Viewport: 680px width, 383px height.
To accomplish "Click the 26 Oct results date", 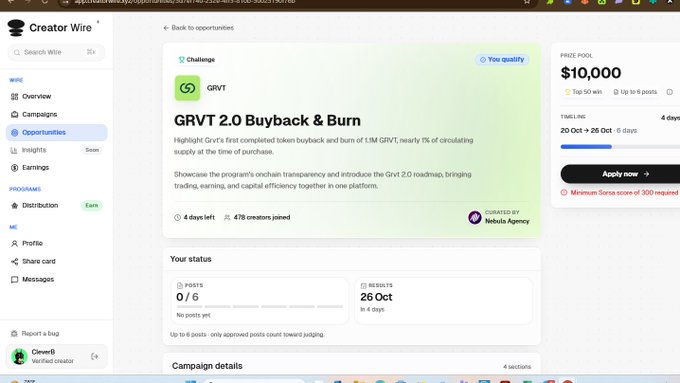I will [x=376, y=297].
